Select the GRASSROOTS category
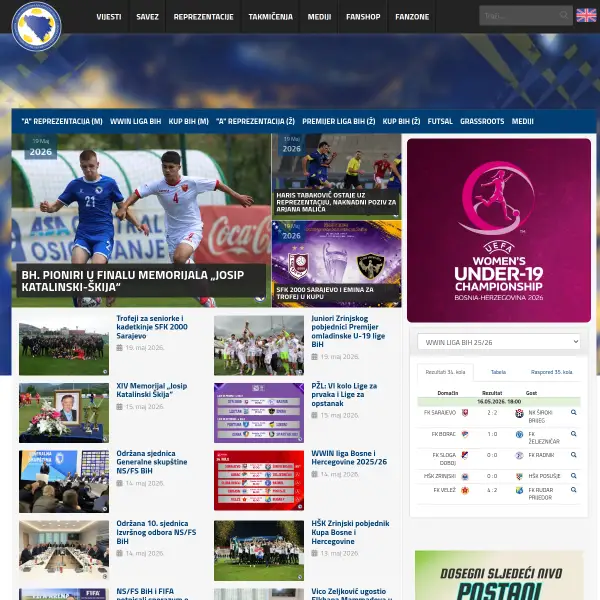The width and height of the screenshot is (600, 600). (x=482, y=121)
